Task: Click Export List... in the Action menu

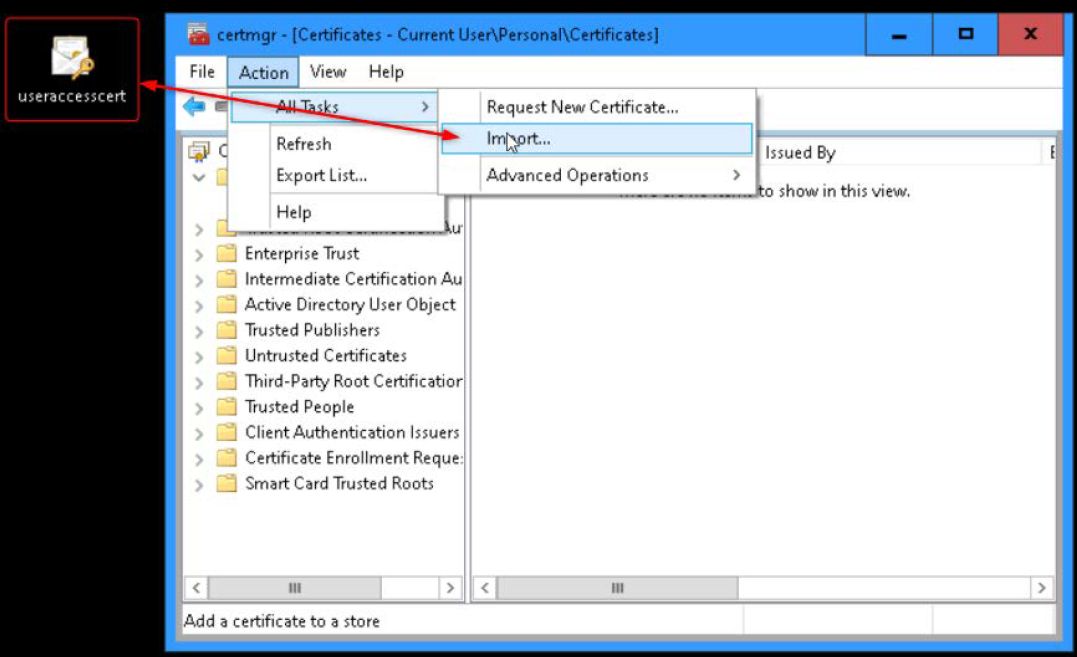Action: click(321, 176)
